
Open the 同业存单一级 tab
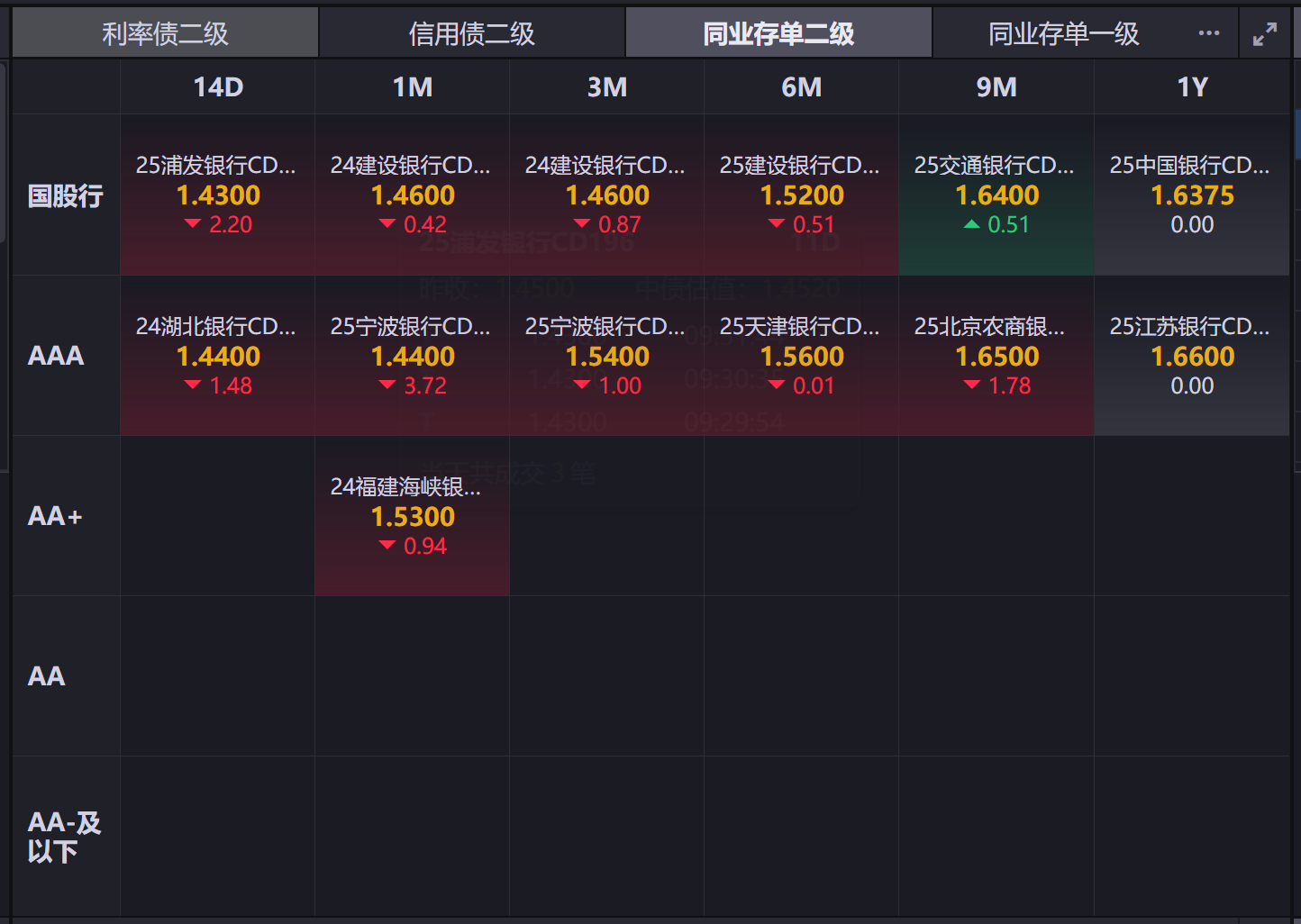(x=1064, y=33)
